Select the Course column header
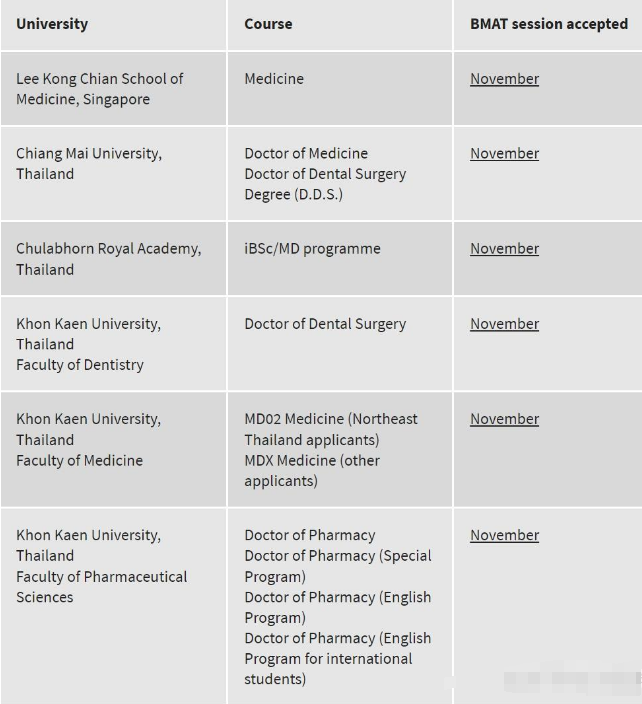Viewport: 642px width, 704px height. pyautogui.click(x=268, y=24)
